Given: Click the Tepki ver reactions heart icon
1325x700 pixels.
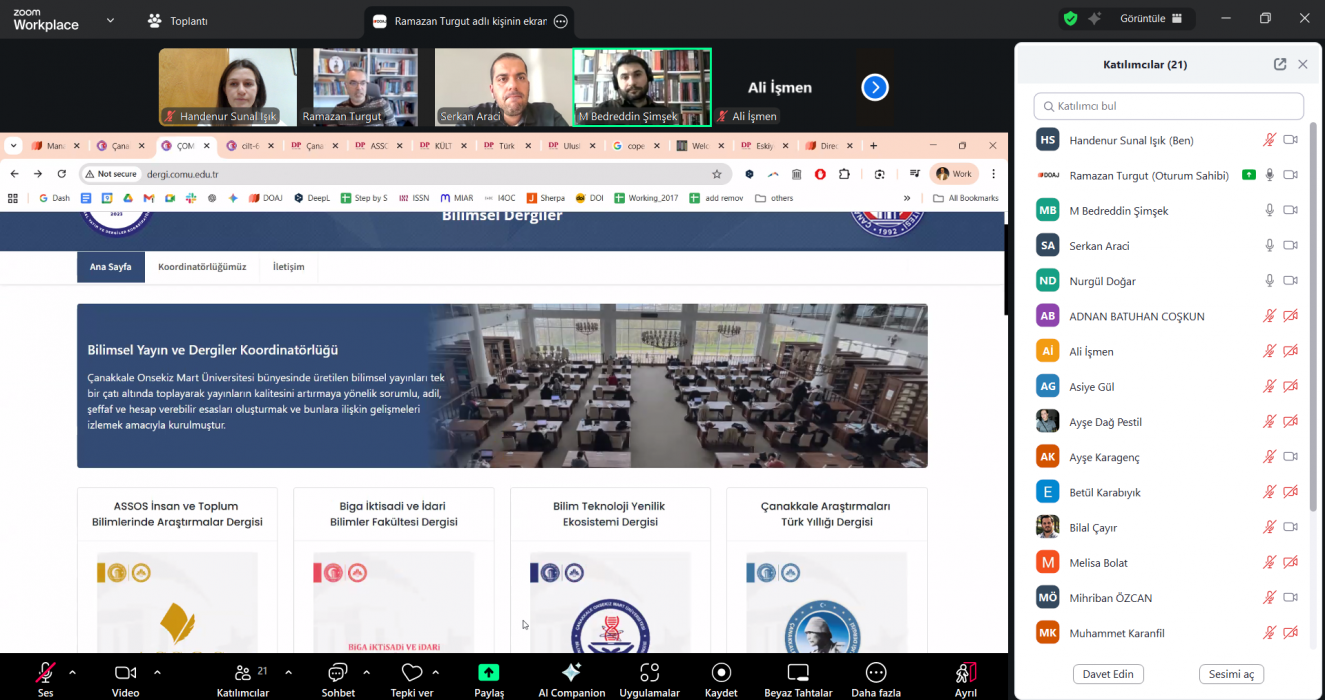Looking at the screenshot, I should 411,672.
